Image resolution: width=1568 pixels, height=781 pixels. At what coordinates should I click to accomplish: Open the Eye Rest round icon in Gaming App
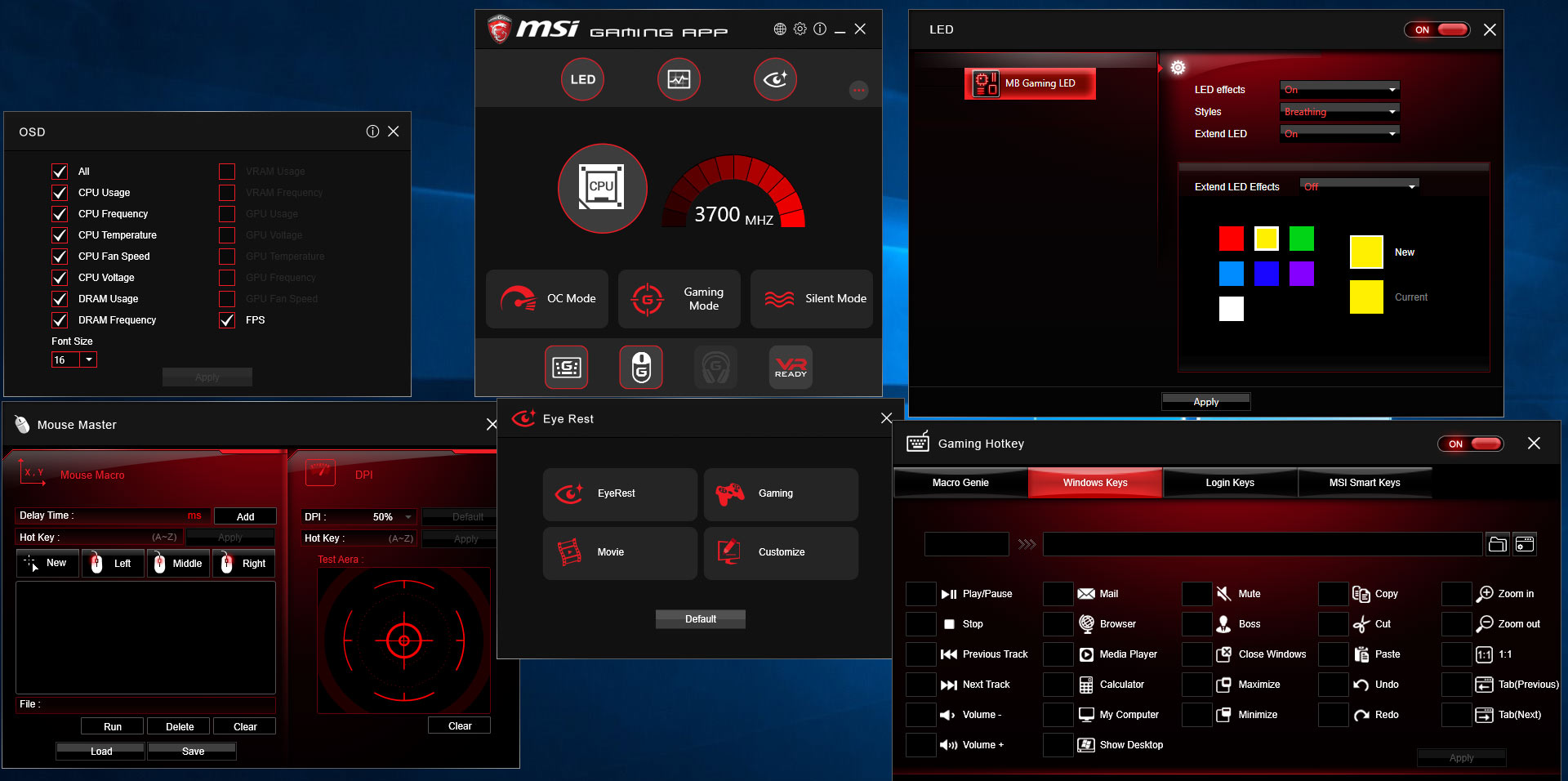pos(775,79)
